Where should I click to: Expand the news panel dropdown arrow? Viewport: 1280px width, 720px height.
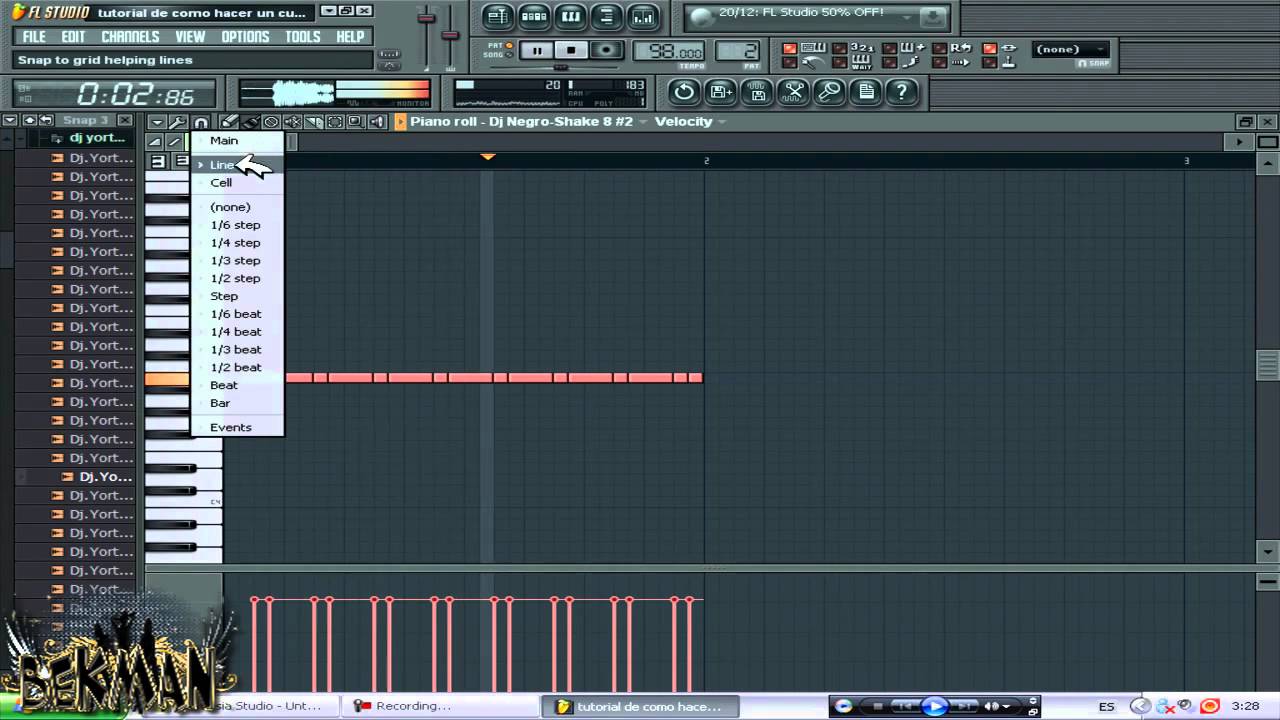[x=908, y=17]
